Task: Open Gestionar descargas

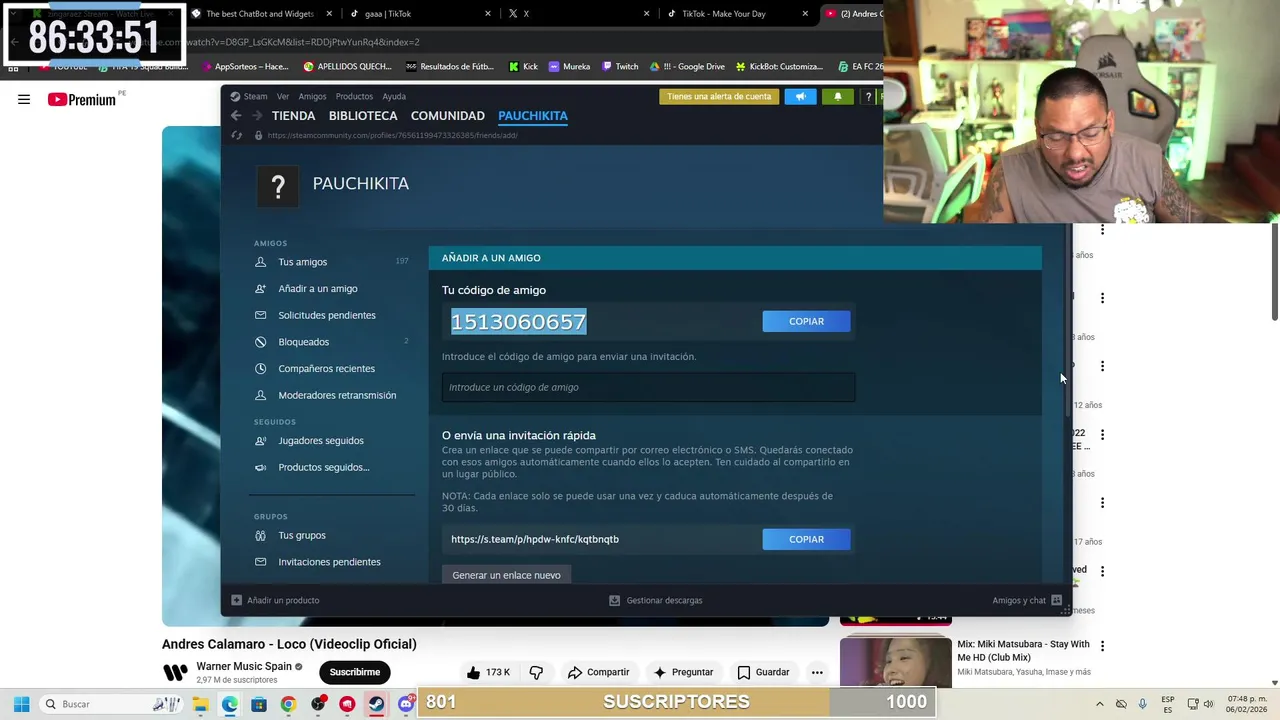Action: pyautogui.click(x=656, y=600)
